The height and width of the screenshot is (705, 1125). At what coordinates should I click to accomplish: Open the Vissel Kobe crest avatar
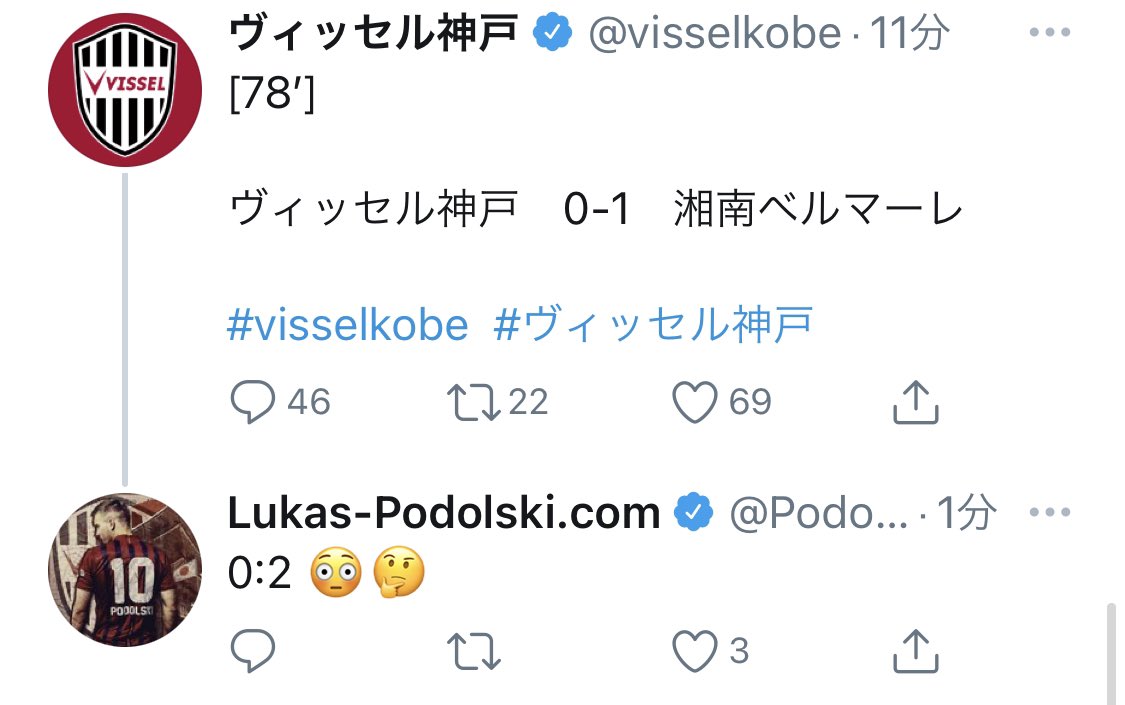click(x=125, y=90)
